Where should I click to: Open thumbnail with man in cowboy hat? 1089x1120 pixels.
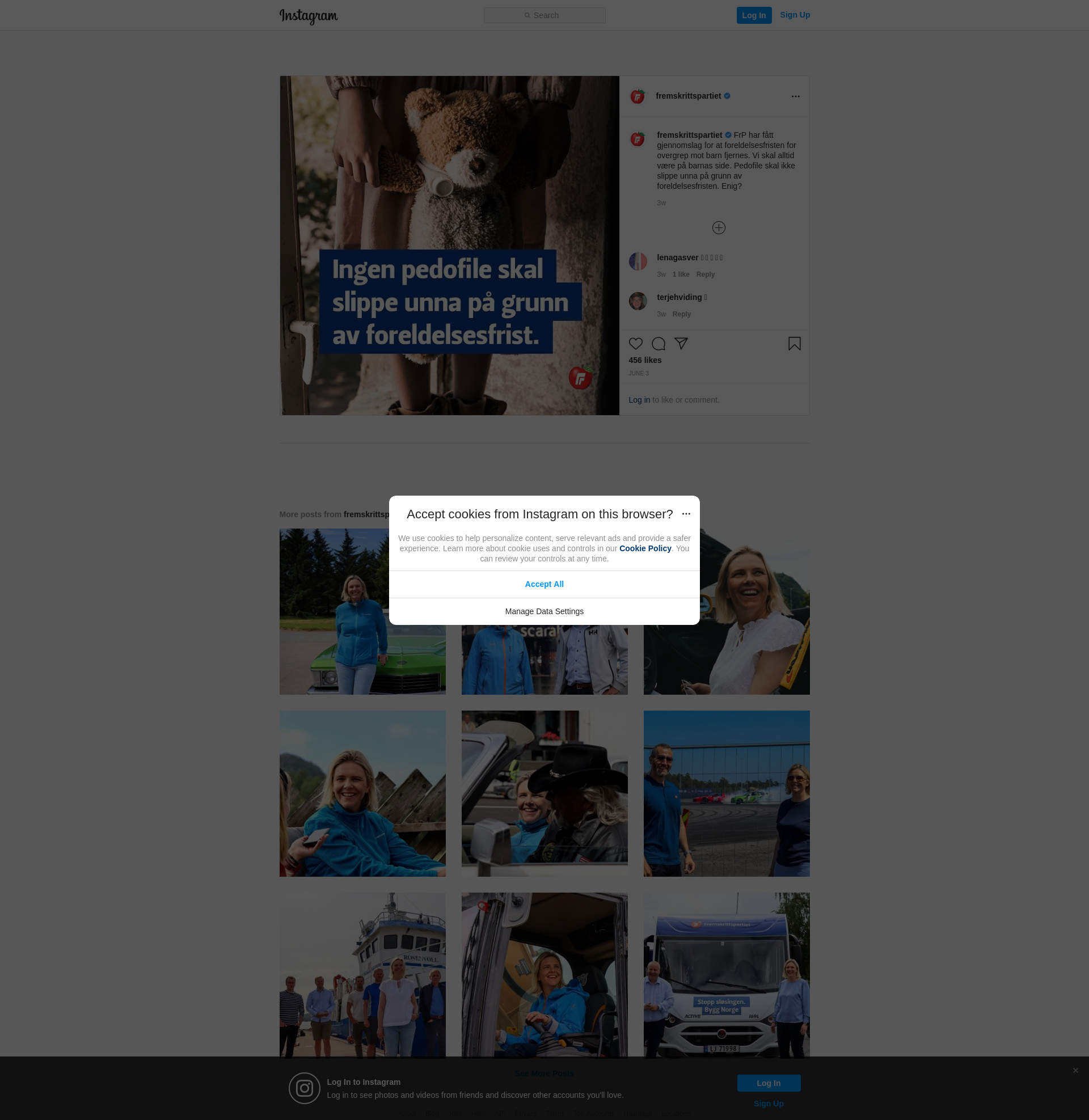pyautogui.click(x=544, y=794)
